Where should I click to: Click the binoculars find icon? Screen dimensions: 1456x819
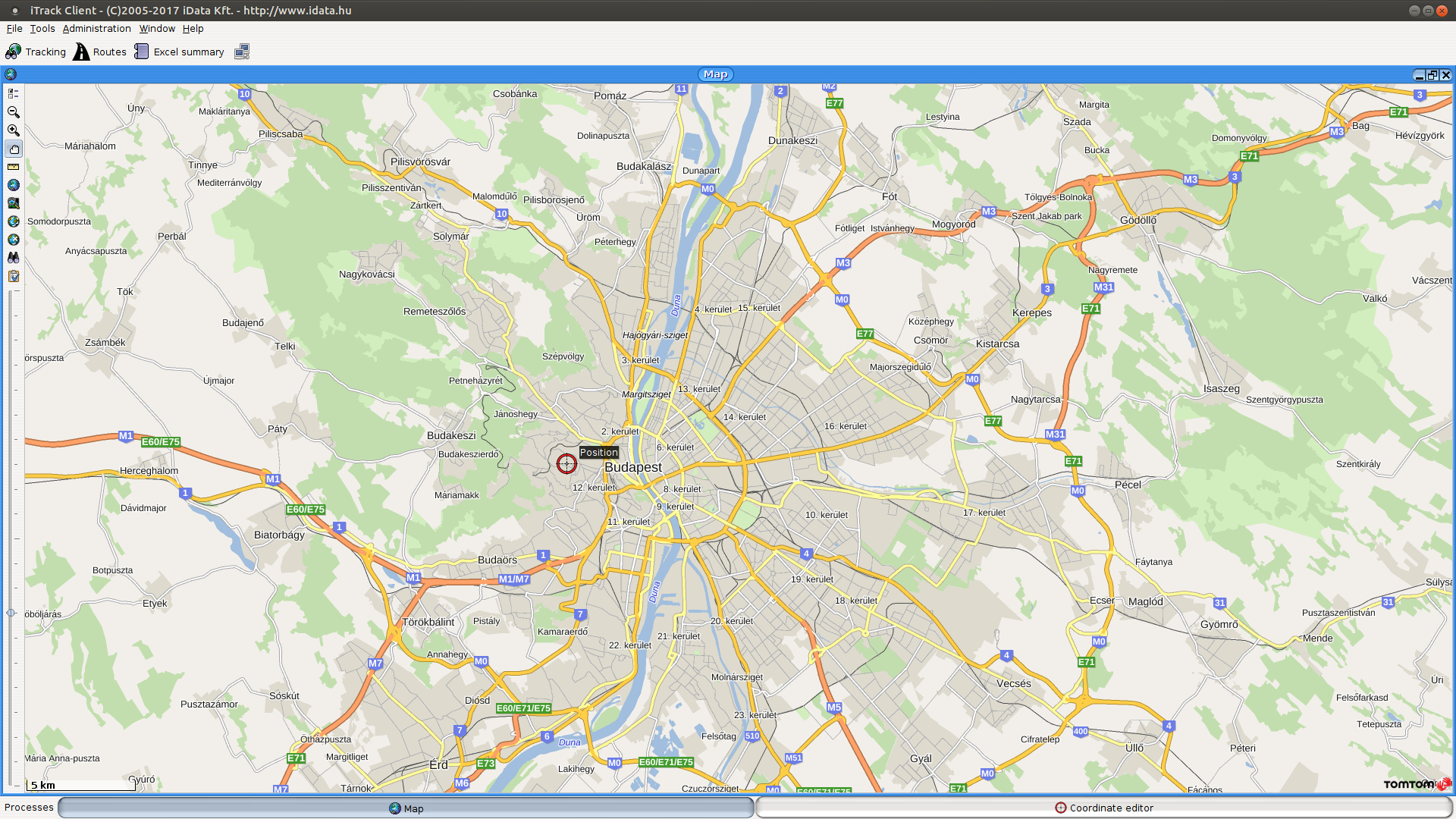pos(13,258)
